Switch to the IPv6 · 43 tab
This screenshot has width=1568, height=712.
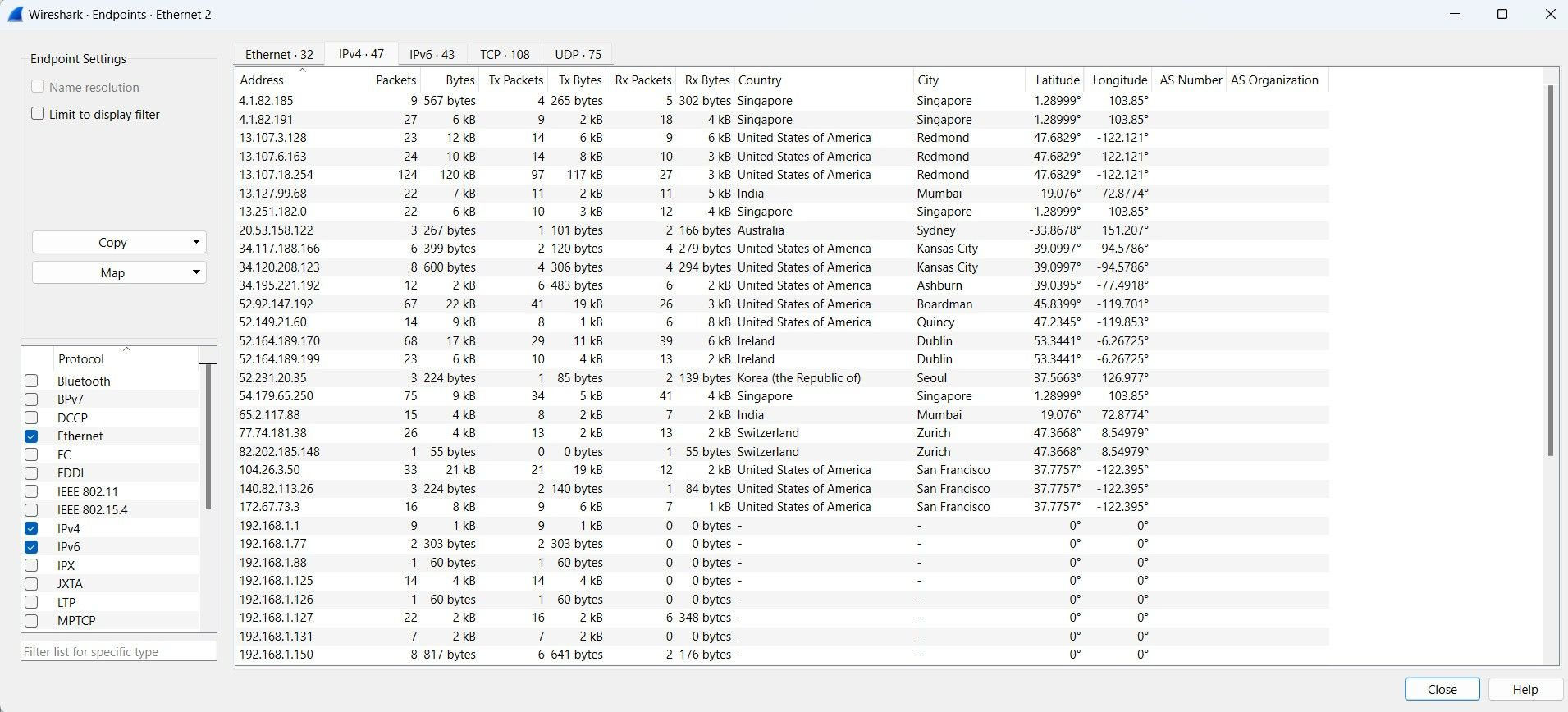[x=432, y=54]
